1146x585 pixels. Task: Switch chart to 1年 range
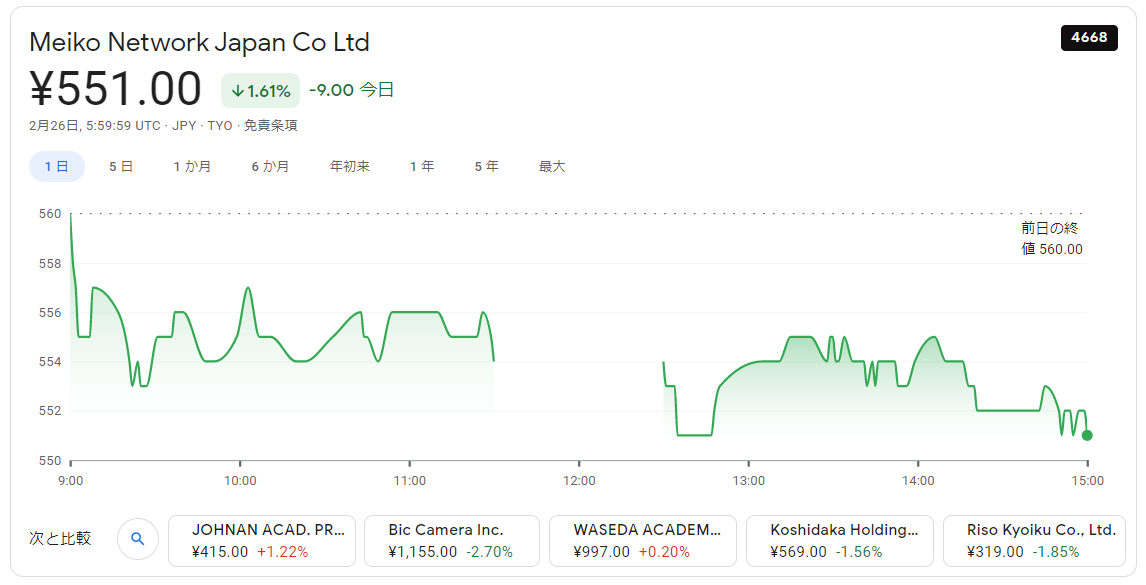tap(422, 167)
